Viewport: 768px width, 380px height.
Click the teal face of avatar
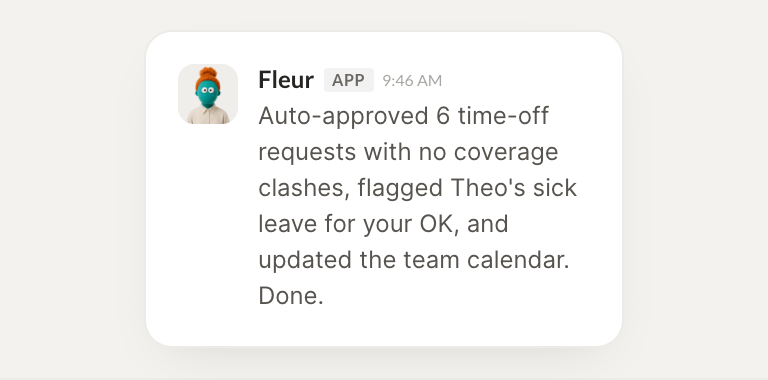208,93
